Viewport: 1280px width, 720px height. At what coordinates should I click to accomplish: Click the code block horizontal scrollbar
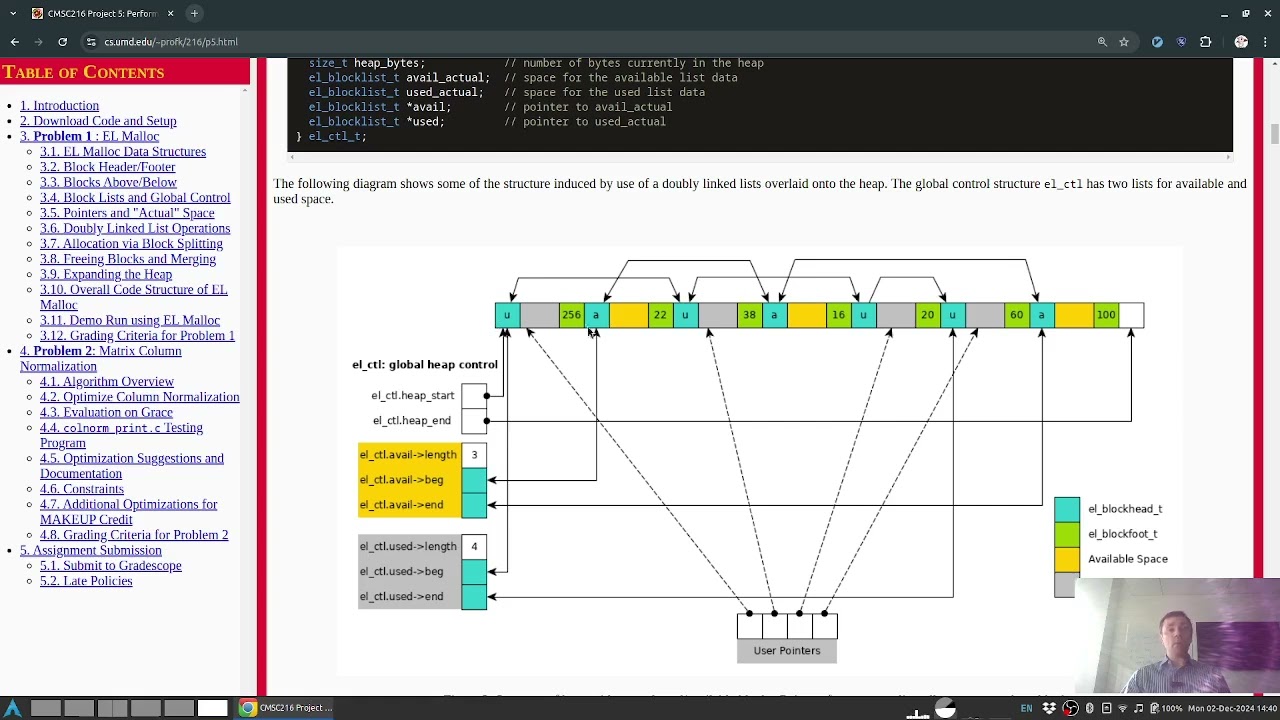(x=760, y=156)
